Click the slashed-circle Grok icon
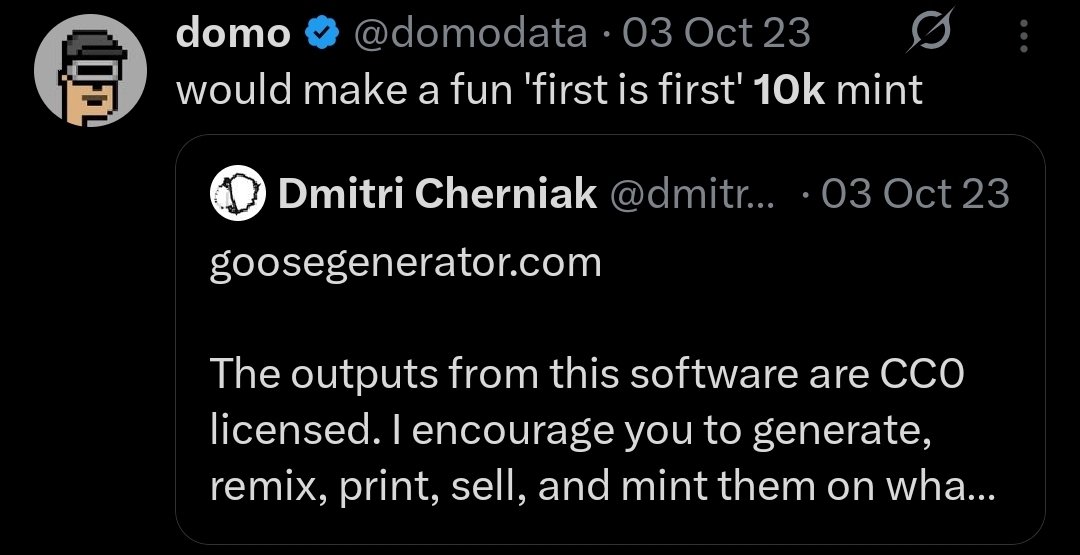Viewport: 1080px width, 555px height. coord(929,30)
